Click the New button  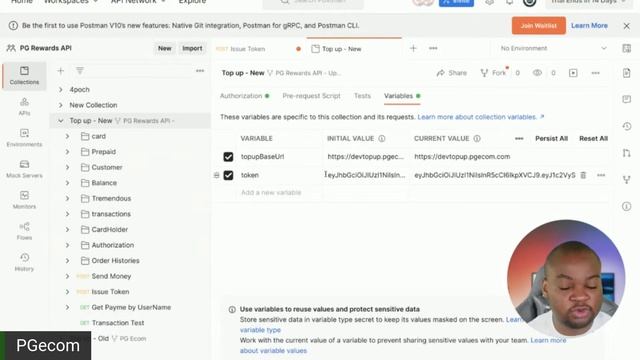pos(164,48)
